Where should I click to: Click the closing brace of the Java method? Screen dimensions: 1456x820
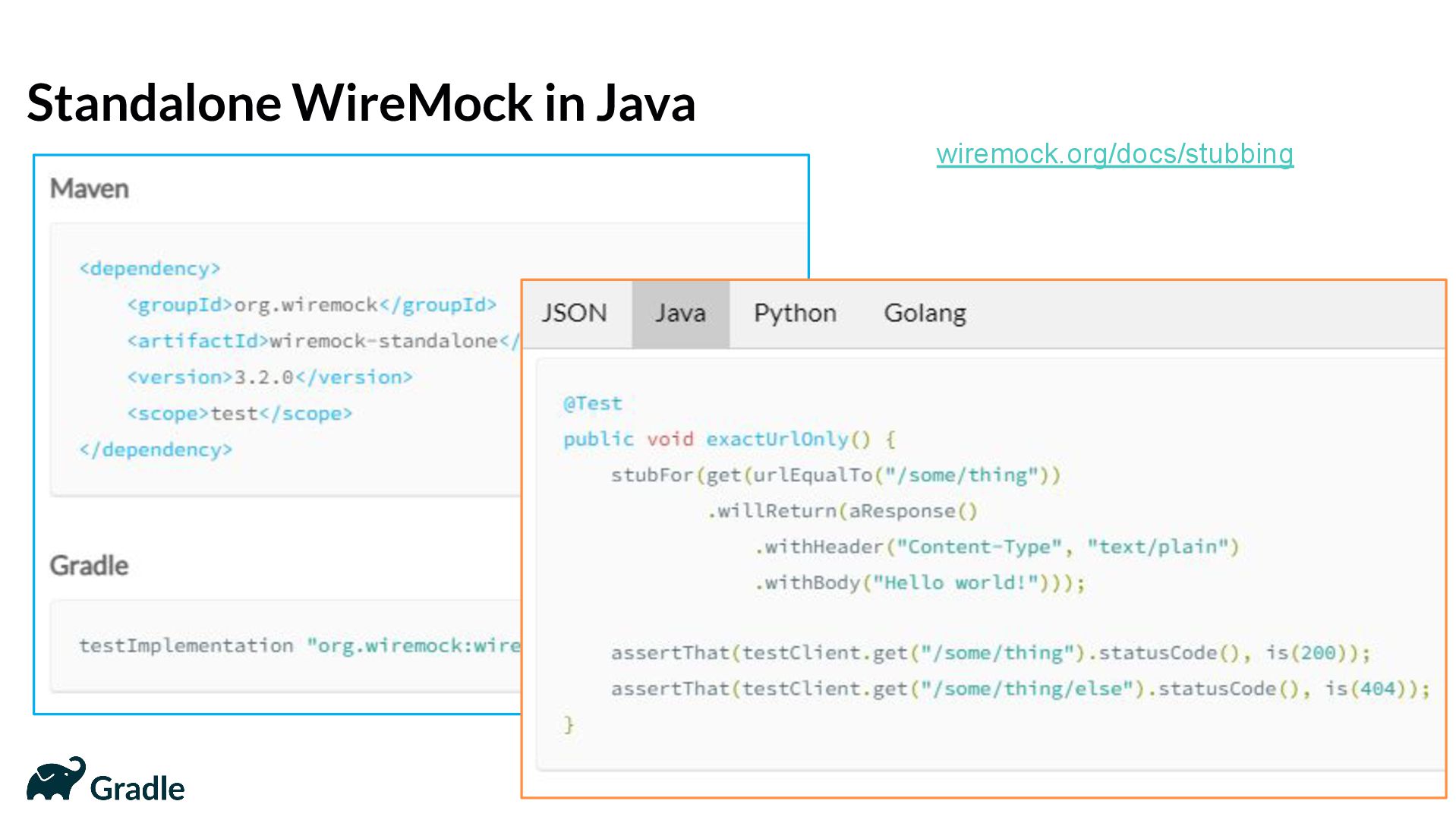(x=569, y=725)
